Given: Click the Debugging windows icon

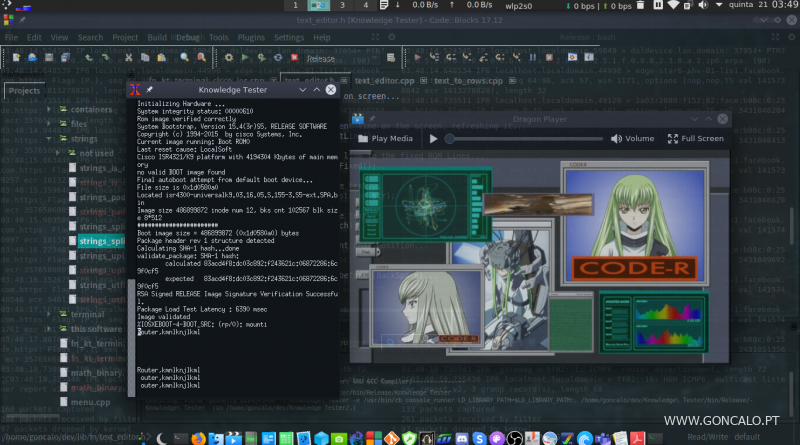Looking at the screenshot, I should coord(572,58).
